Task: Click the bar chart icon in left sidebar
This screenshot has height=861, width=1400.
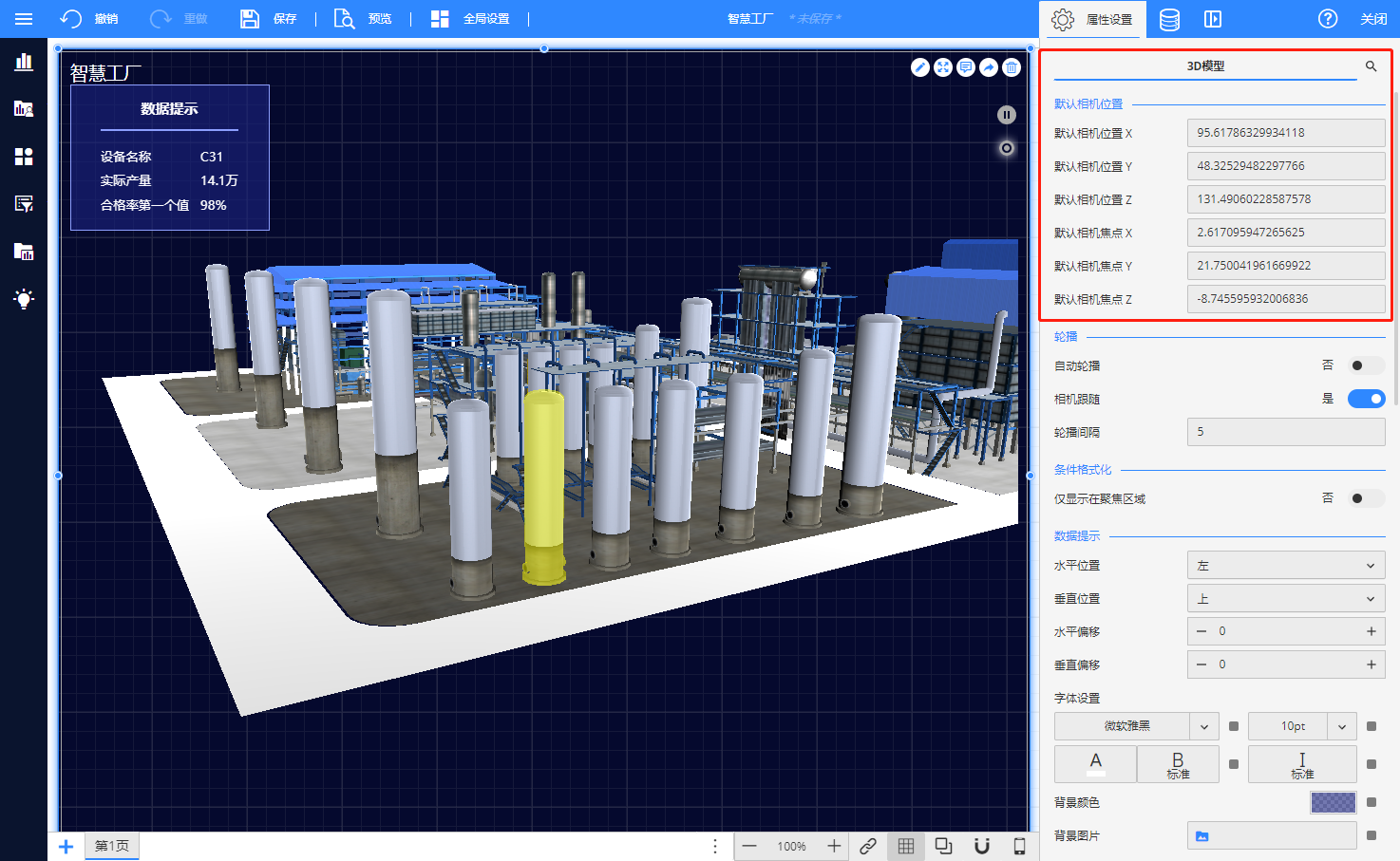Action: 24,62
